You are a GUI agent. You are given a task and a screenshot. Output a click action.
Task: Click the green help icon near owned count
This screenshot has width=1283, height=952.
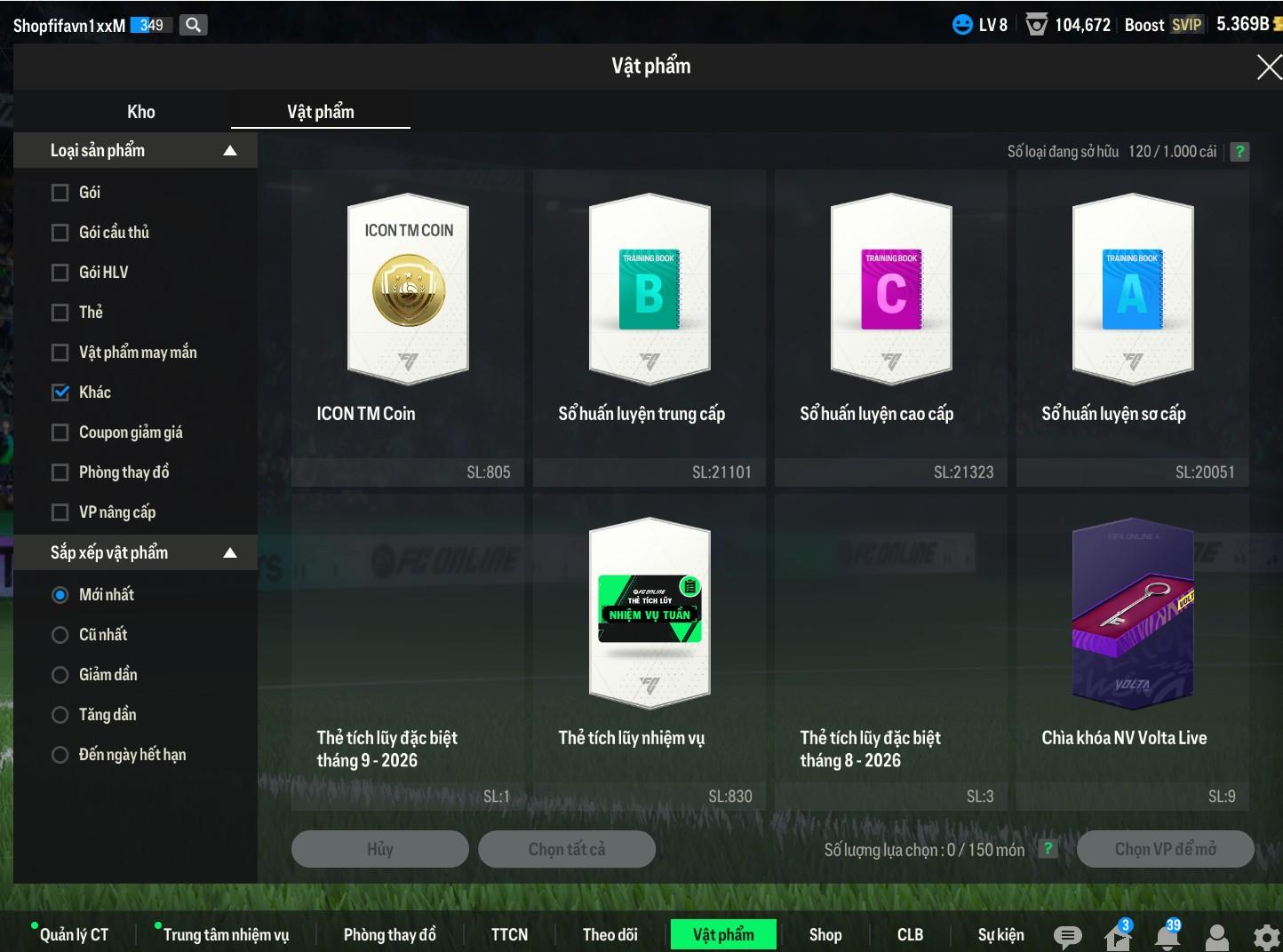pos(1239,152)
